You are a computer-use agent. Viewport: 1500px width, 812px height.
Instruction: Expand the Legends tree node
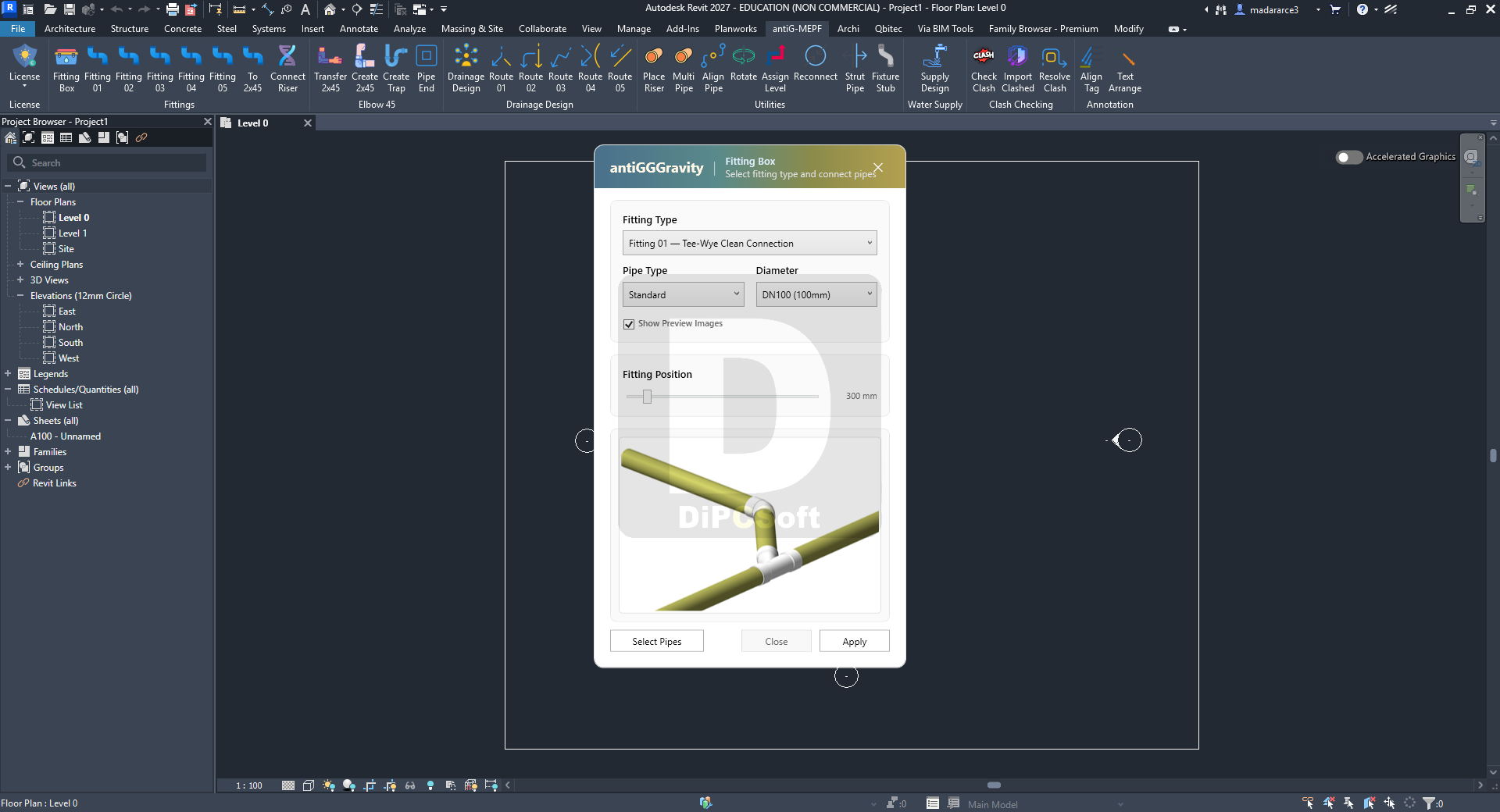8,373
